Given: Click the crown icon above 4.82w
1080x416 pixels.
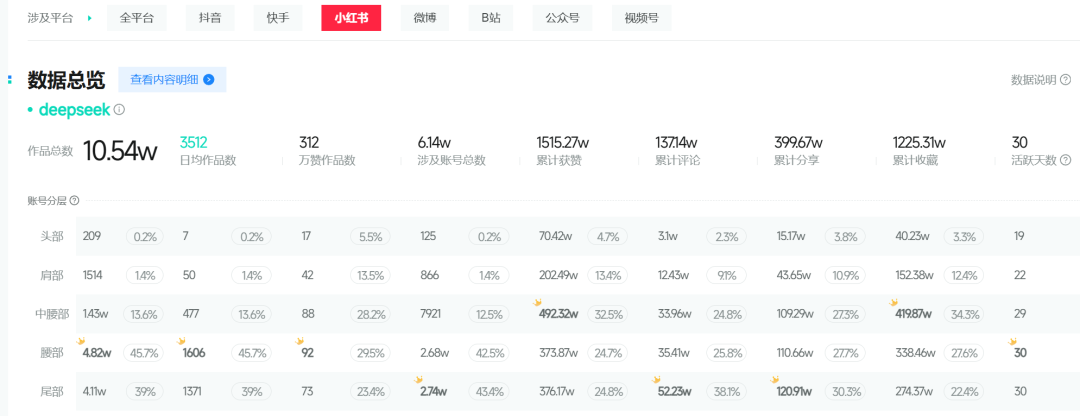Looking at the screenshot, I should pos(81,341).
